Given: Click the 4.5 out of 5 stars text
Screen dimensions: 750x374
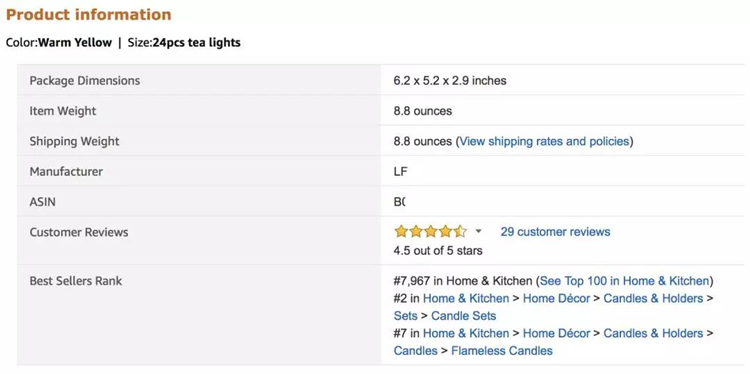Looking at the screenshot, I should 438,251.
